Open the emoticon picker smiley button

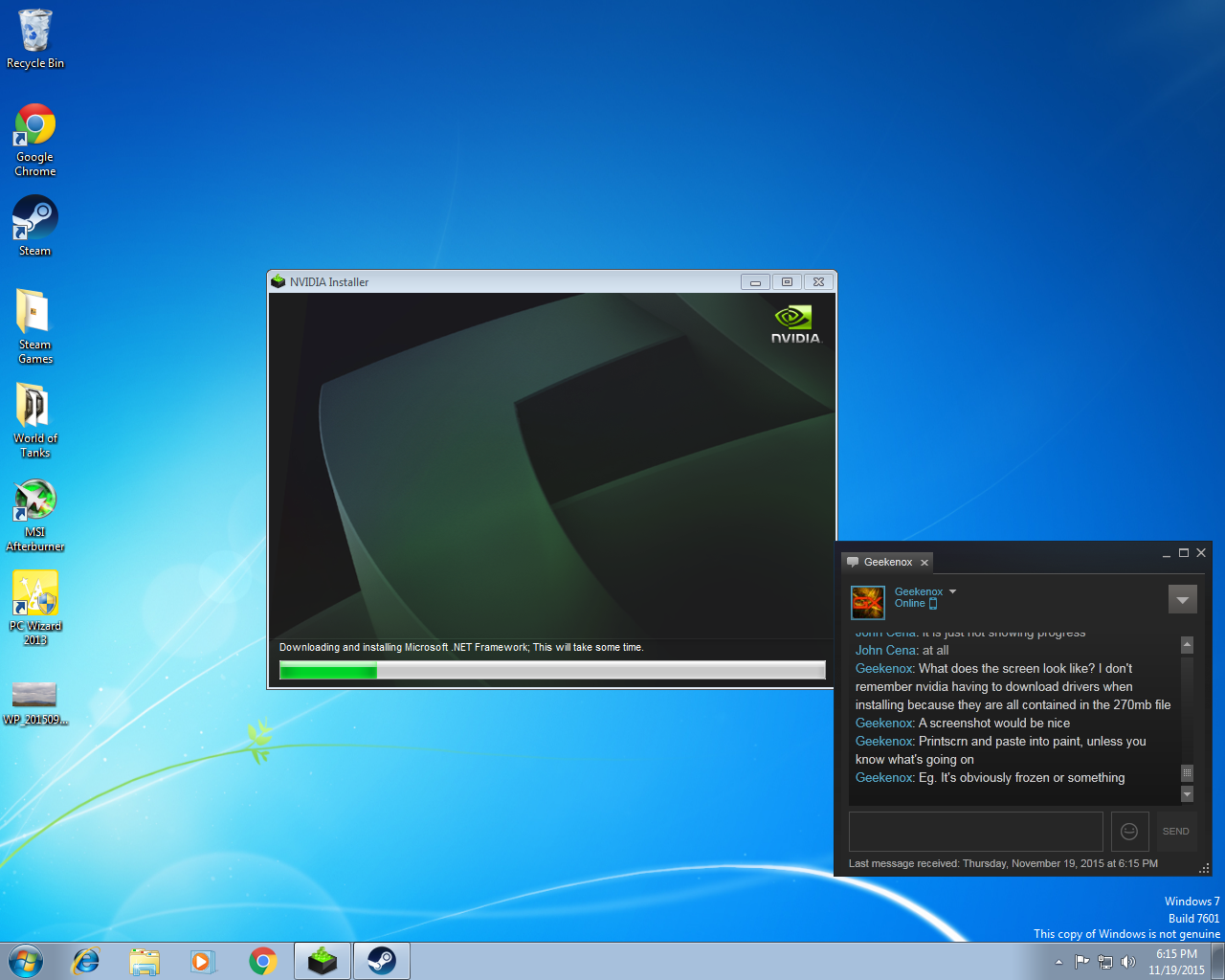(1129, 831)
